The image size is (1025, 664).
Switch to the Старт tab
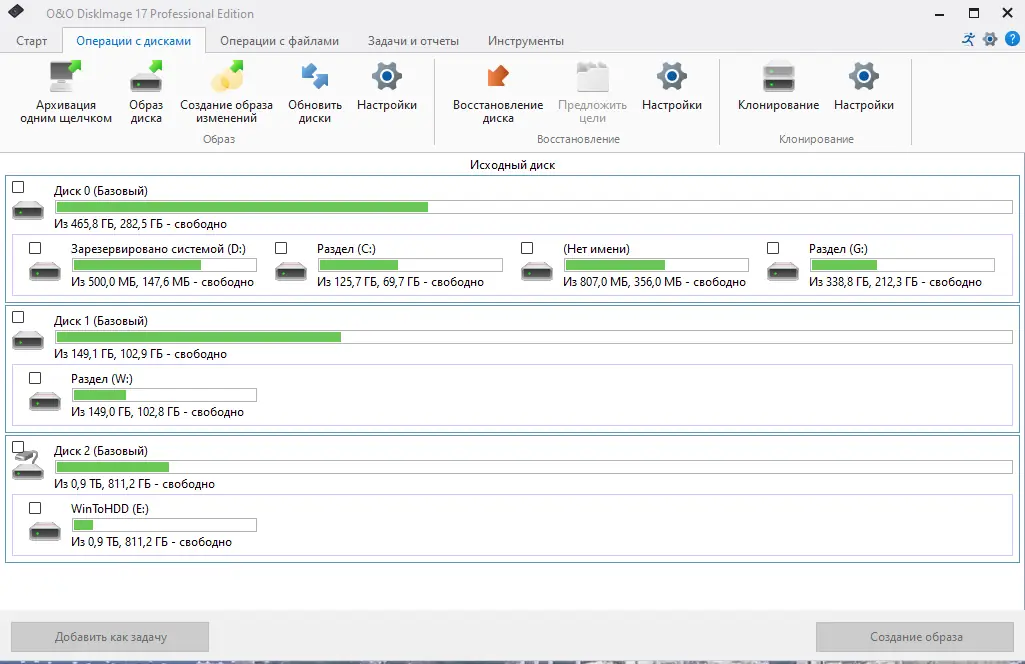tap(31, 41)
